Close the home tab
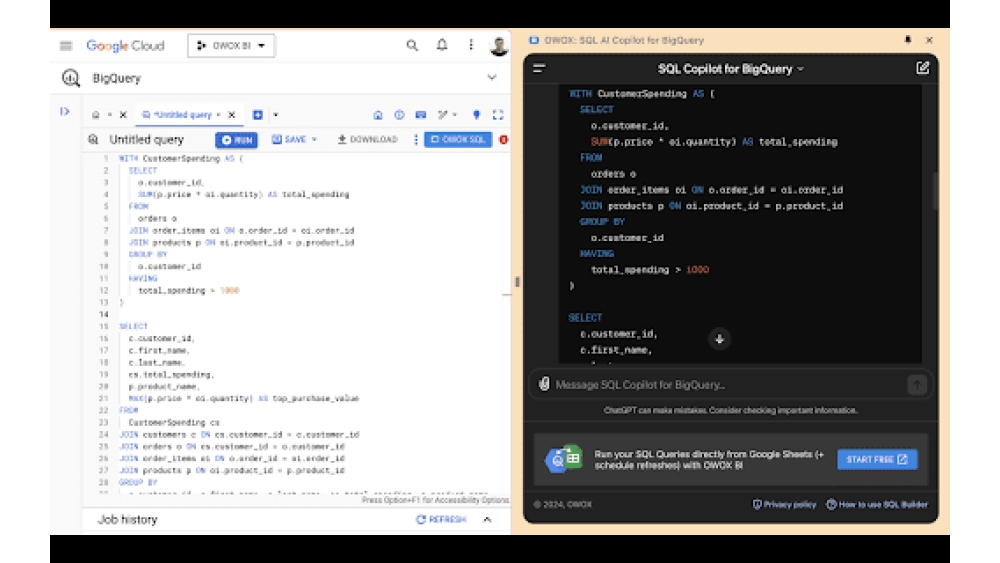 pos(123,115)
